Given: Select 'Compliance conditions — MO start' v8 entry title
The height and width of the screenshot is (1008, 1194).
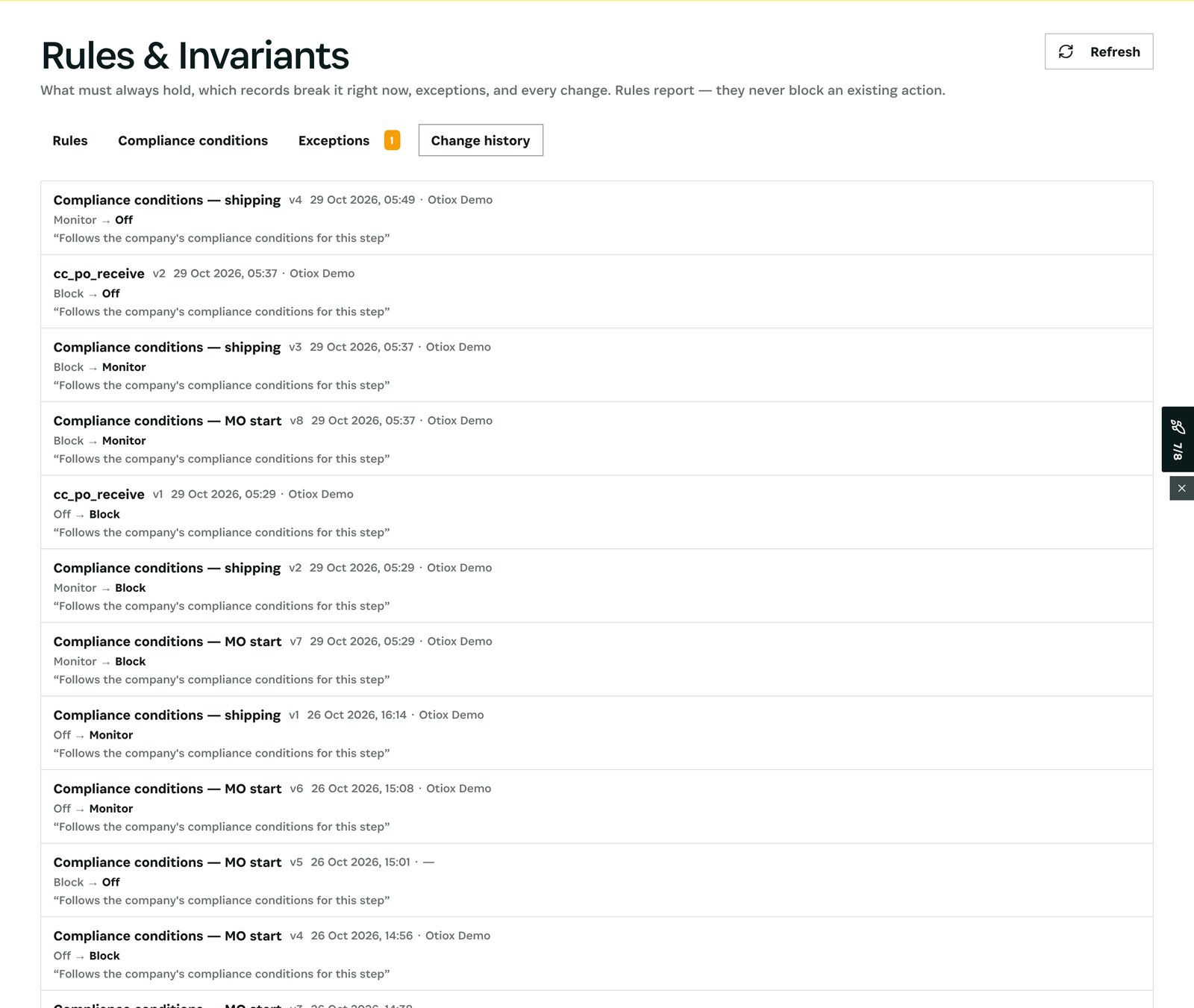Looking at the screenshot, I should (x=168, y=421).
